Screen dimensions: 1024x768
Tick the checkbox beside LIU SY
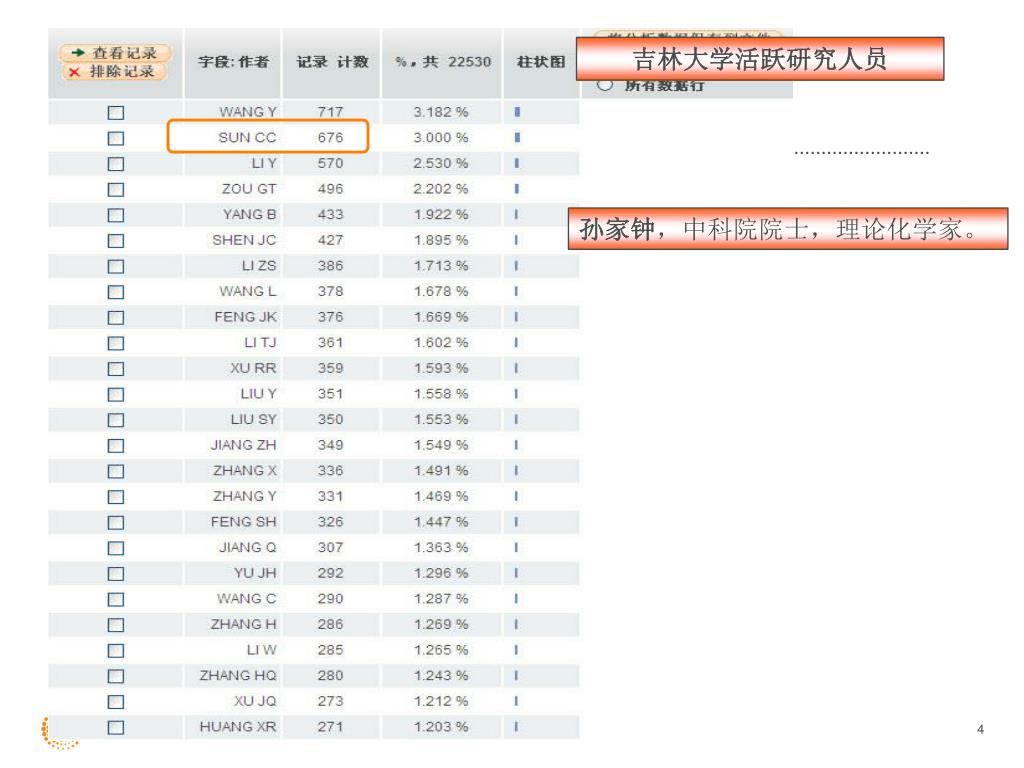coord(116,420)
